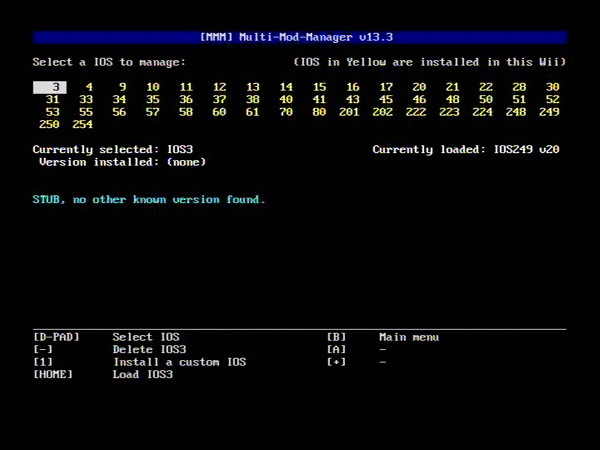Select IOS 33 entry
The image size is (600, 450).
(x=86, y=99)
